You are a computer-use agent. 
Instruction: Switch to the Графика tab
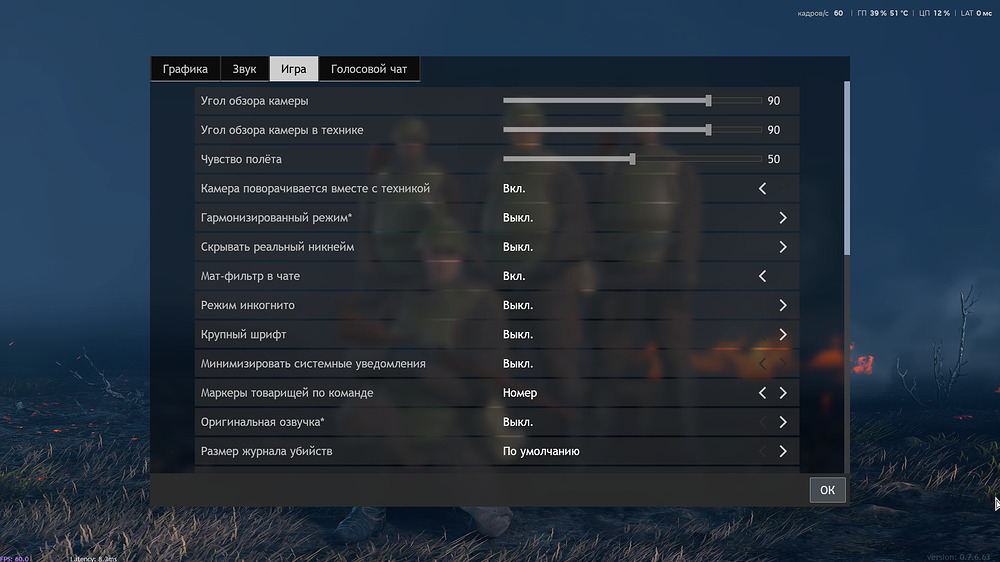pyautogui.click(x=185, y=69)
